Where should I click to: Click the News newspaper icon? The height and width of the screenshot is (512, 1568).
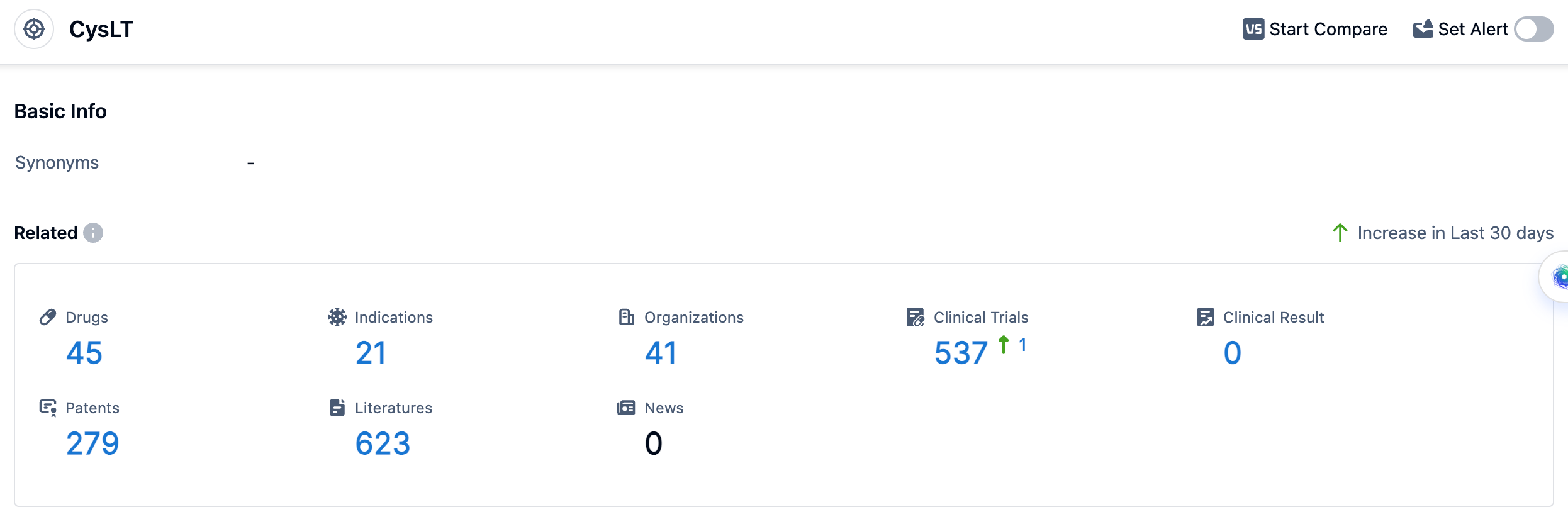point(626,408)
